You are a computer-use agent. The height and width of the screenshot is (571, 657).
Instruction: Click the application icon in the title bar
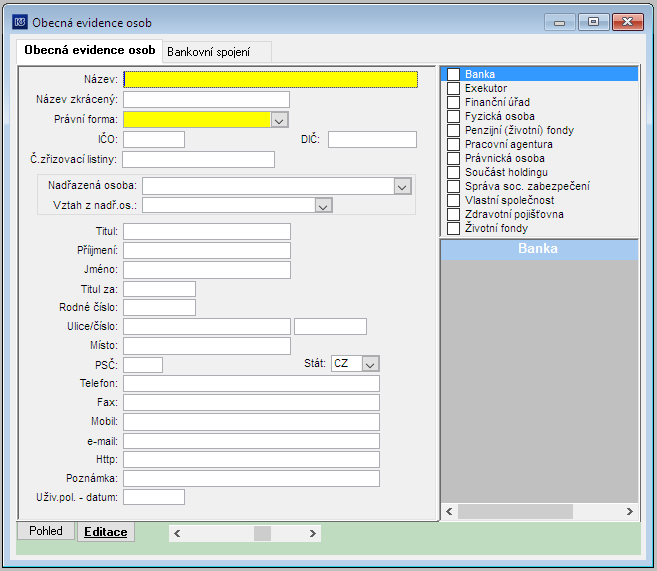point(20,22)
